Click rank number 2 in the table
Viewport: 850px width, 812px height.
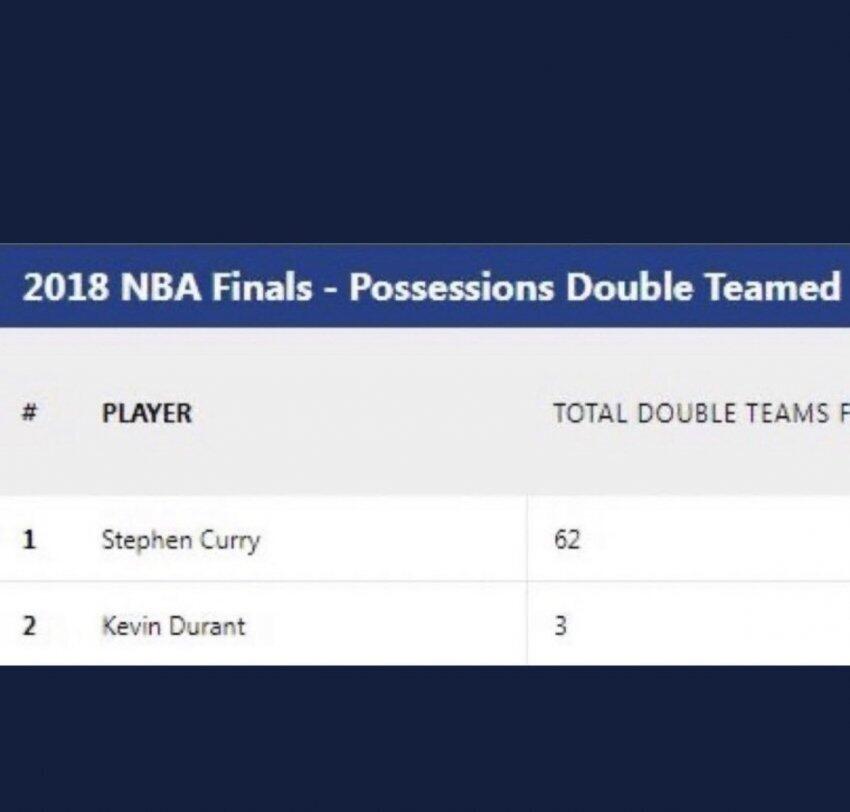tap(29, 626)
